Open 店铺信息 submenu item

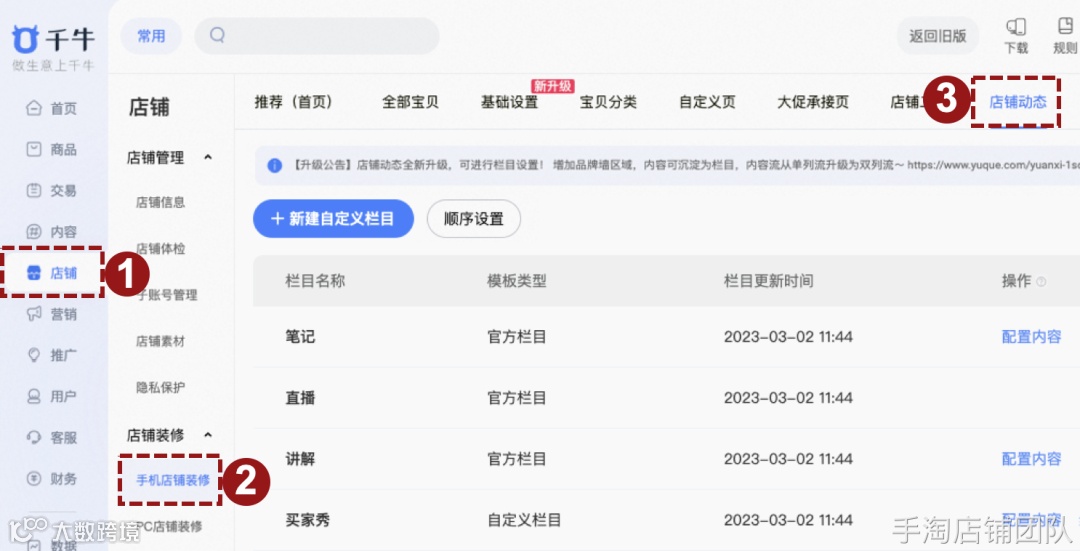coord(160,202)
